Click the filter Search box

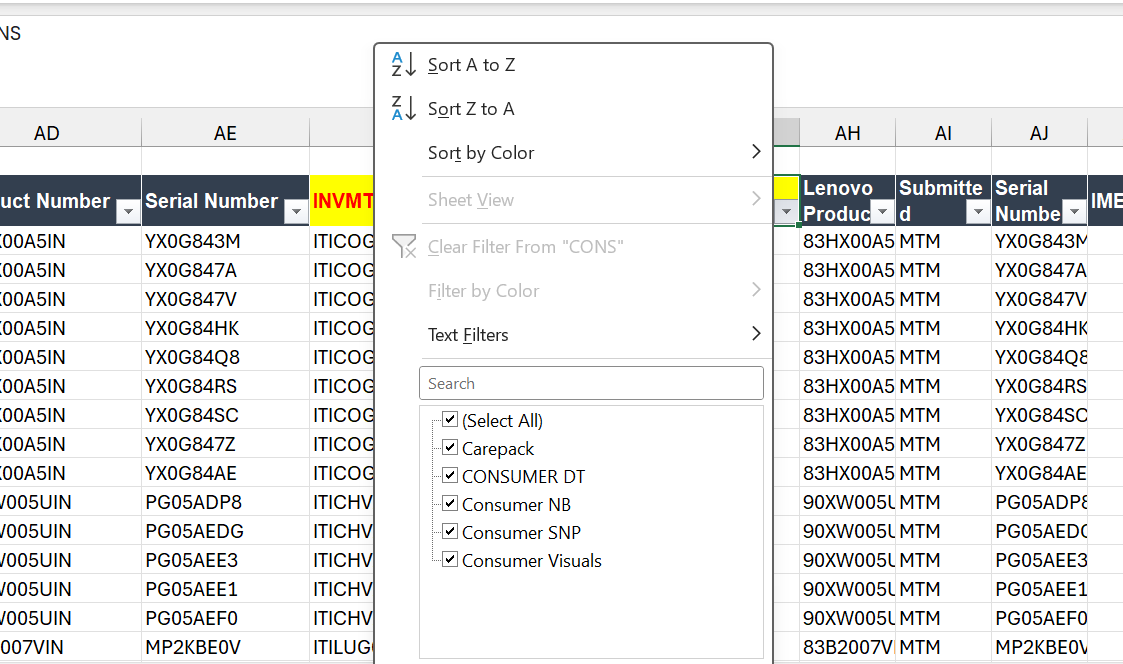(591, 383)
